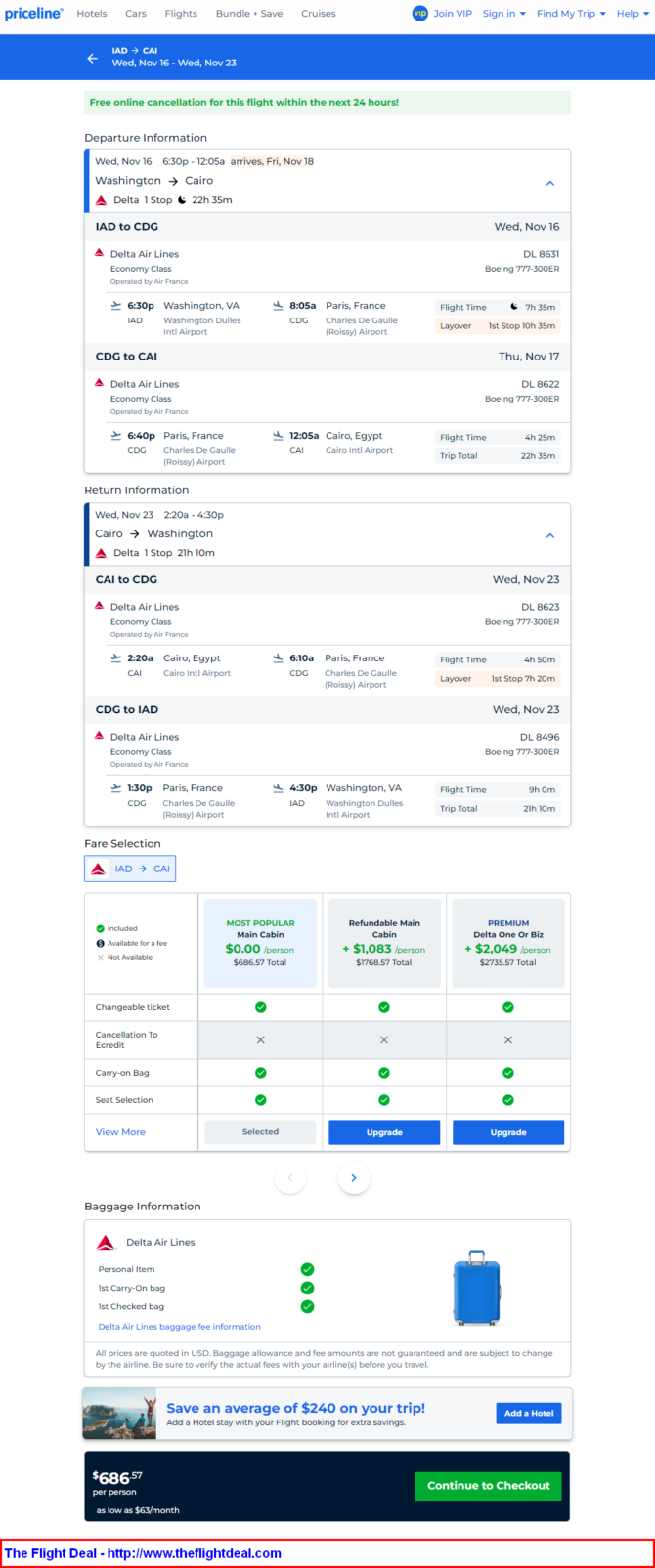
Task: Open the Cars tab
Action: pos(136,14)
